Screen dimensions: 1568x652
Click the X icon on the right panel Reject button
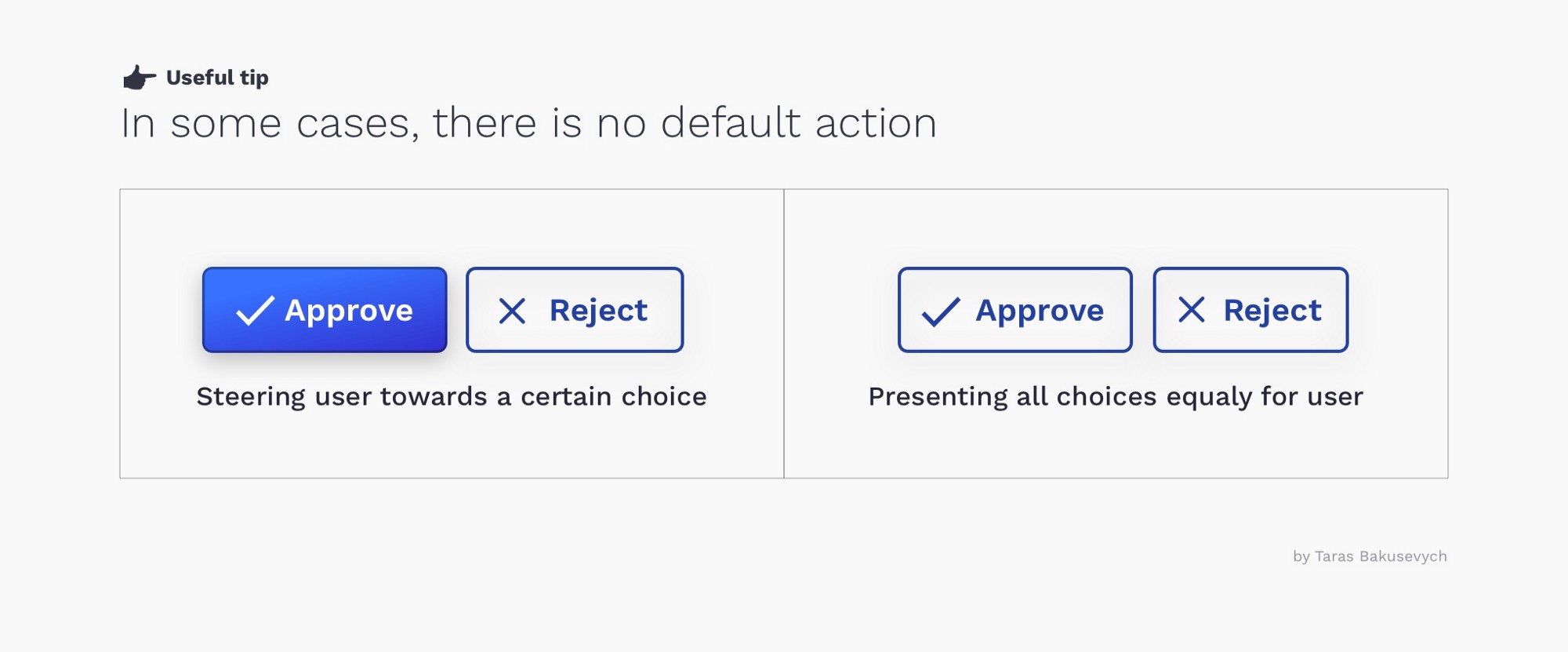click(1192, 310)
